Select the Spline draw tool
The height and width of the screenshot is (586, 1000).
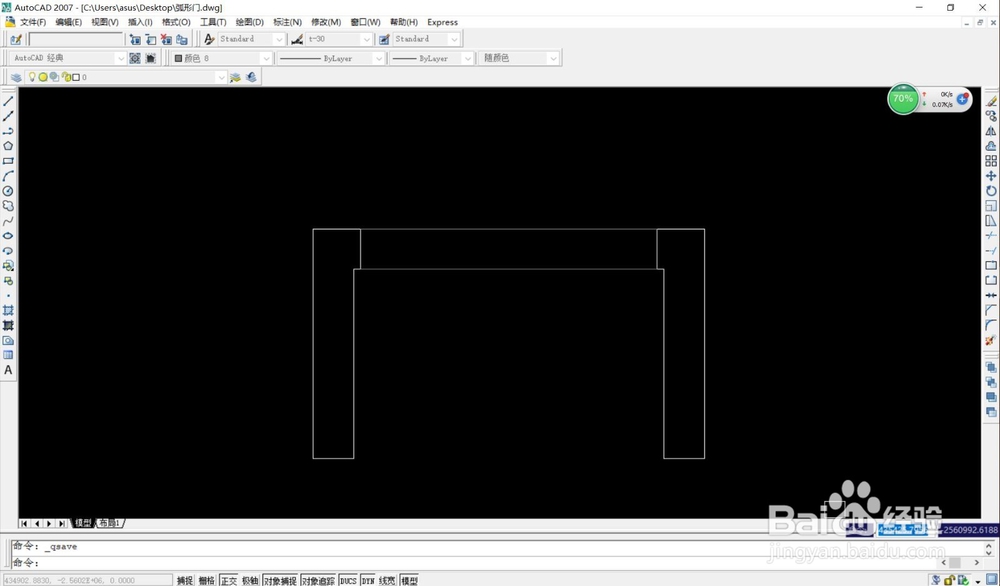(x=8, y=221)
